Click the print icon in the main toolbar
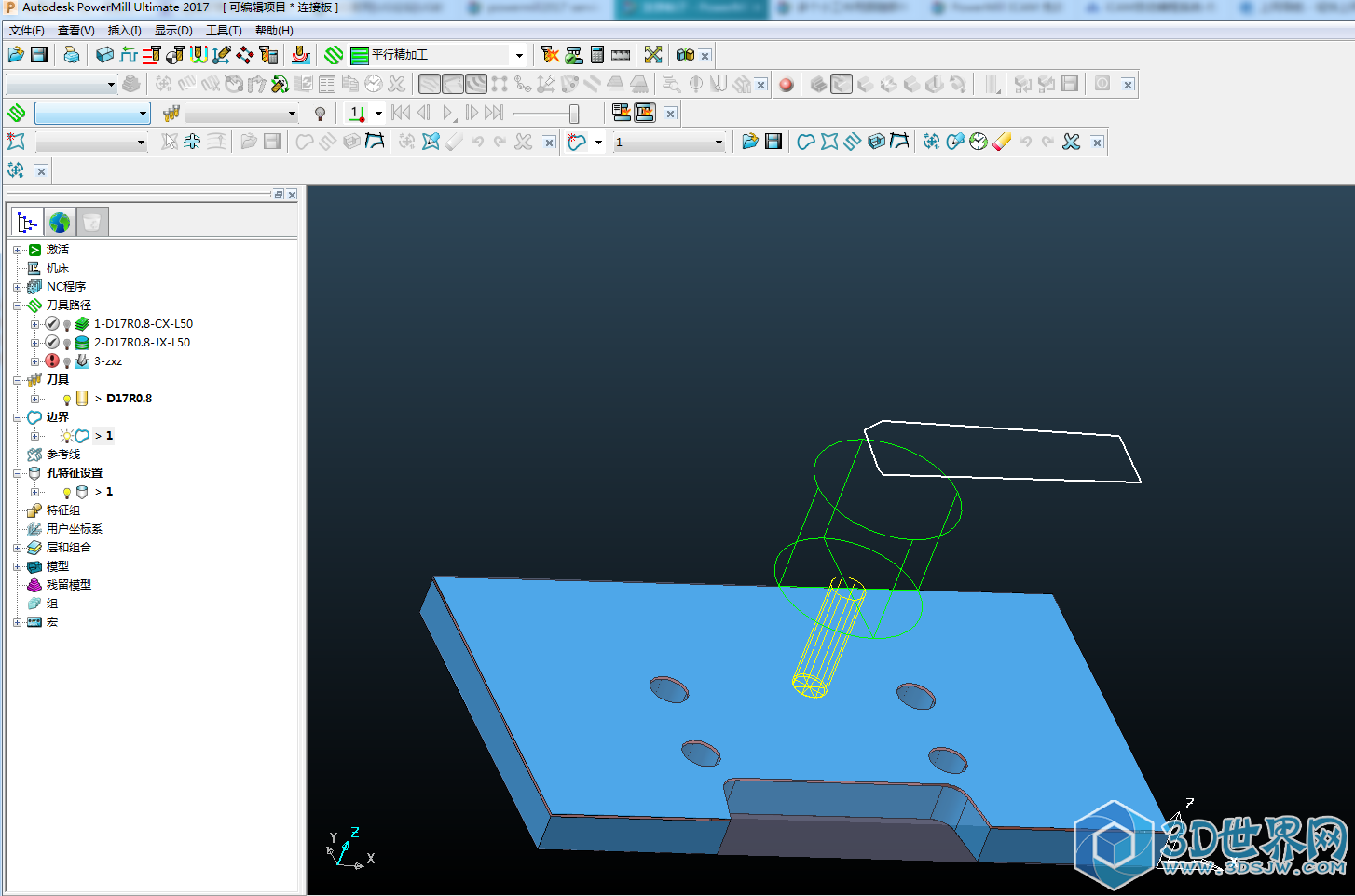Screen dimensions: 1355x896 tap(72, 55)
